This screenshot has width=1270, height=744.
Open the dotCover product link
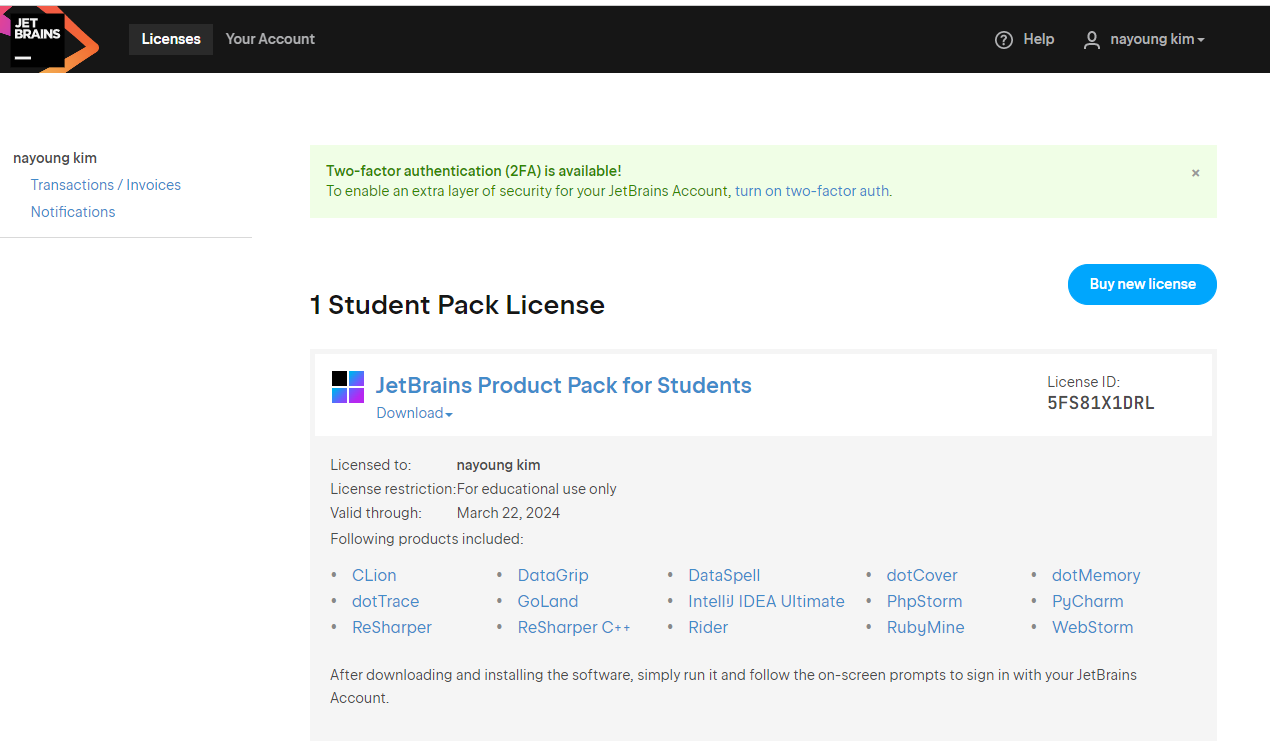click(x=922, y=575)
